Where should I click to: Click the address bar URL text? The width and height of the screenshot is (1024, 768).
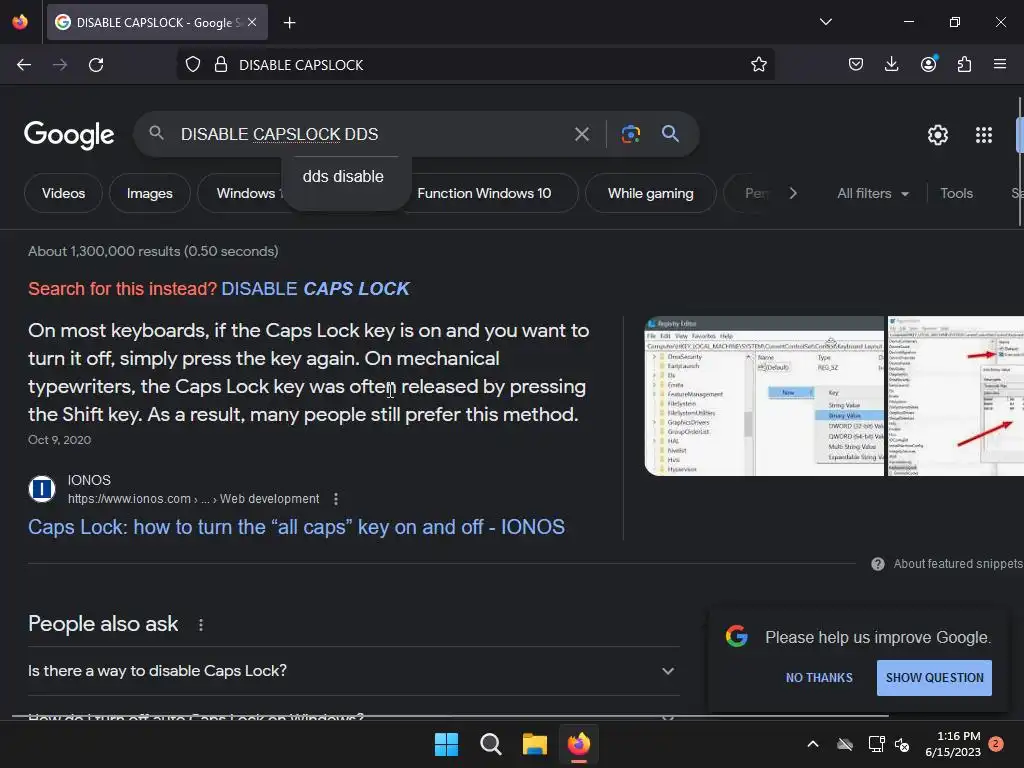(x=301, y=65)
